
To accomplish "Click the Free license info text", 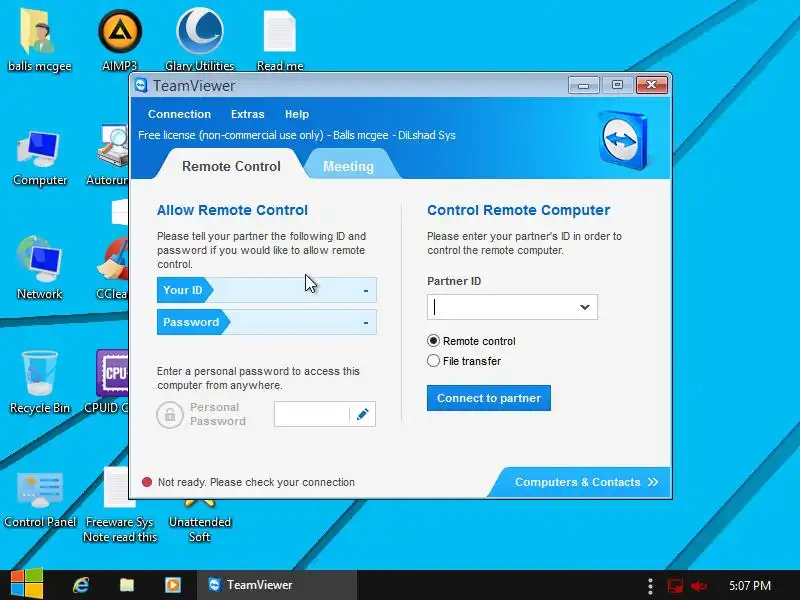I will coord(296,135).
